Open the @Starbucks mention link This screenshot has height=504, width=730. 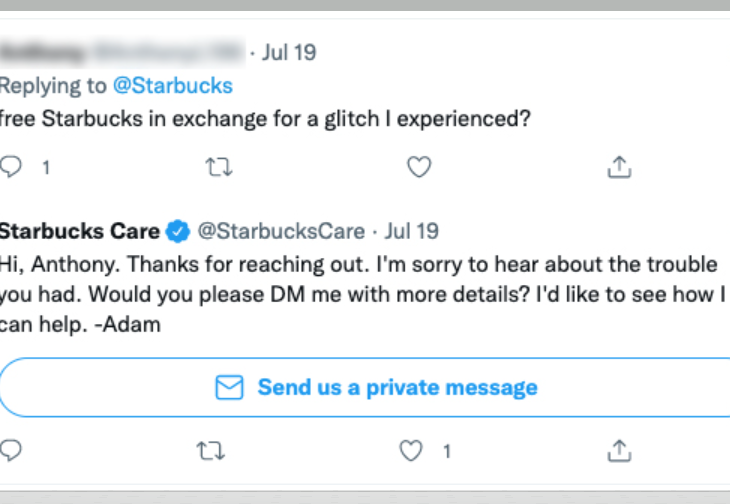pyautogui.click(x=173, y=86)
